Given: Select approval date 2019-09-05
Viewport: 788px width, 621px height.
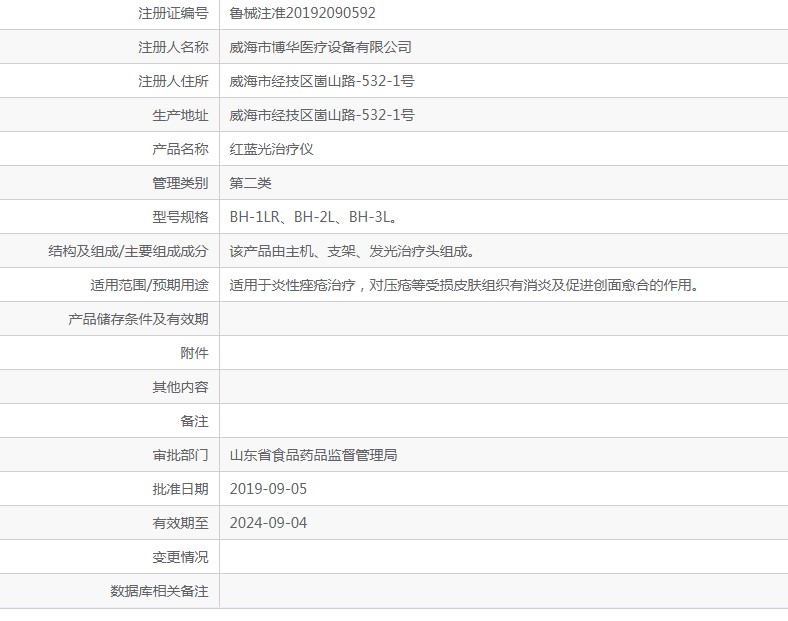Looking at the screenshot, I should pos(268,489).
